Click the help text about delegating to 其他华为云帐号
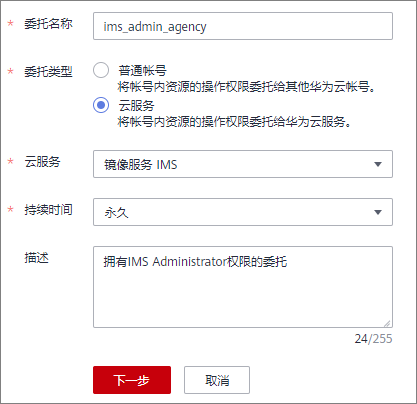417x404 pixels. click(247, 87)
